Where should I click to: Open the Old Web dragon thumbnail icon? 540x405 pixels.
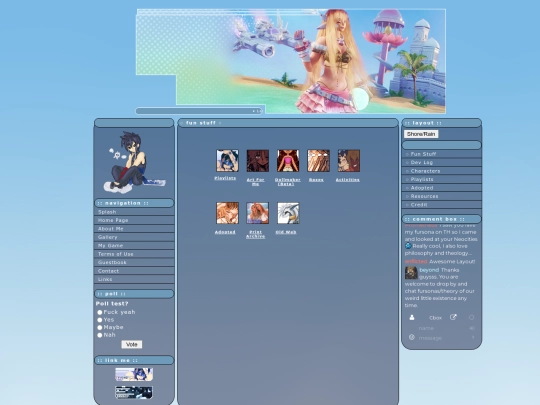(288, 213)
